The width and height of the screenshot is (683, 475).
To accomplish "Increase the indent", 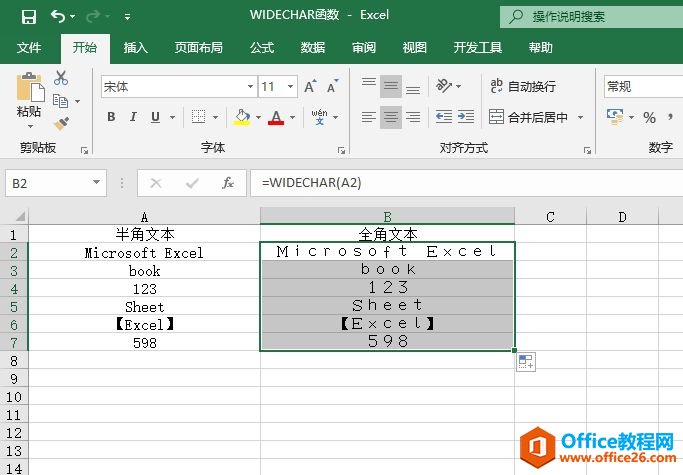I will pos(466,117).
